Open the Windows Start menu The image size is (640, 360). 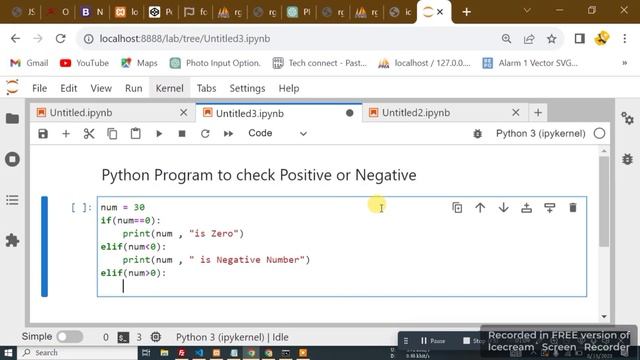(x=8, y=353)
